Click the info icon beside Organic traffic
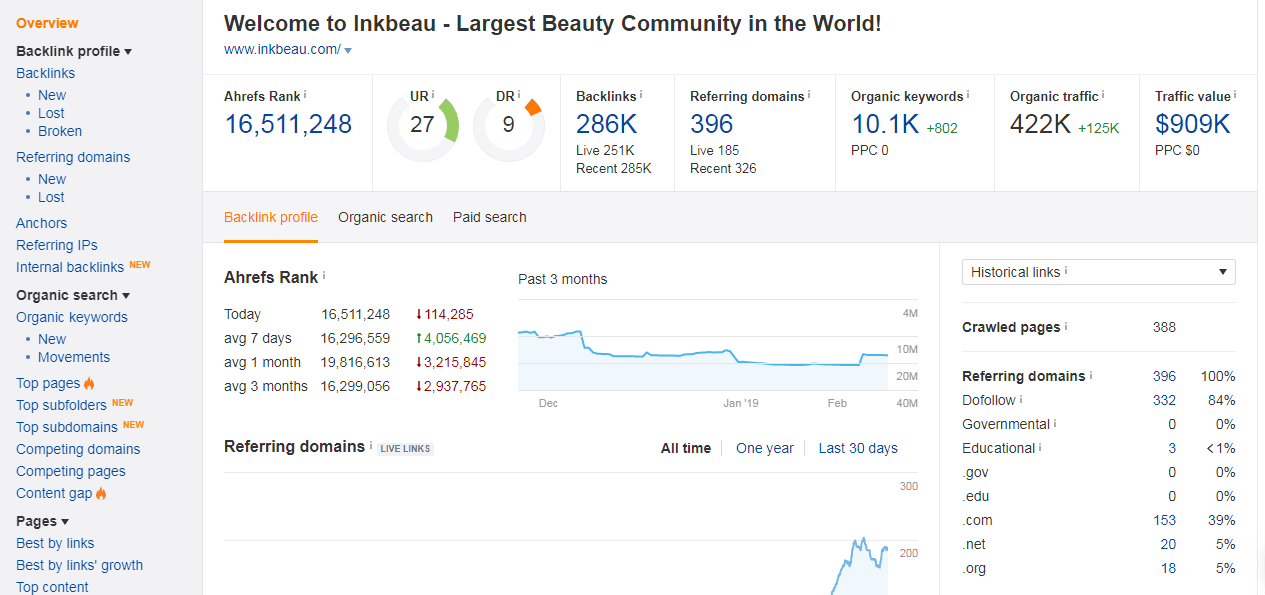1265x595 pixels. click(x=1103, y=94)
